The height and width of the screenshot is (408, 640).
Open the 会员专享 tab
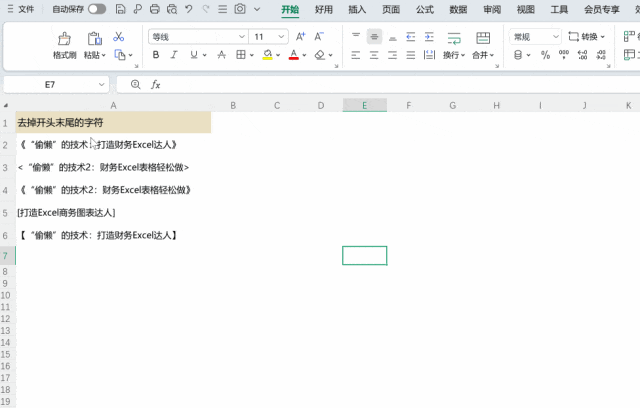pyautogui.click(x=602, y=9)
